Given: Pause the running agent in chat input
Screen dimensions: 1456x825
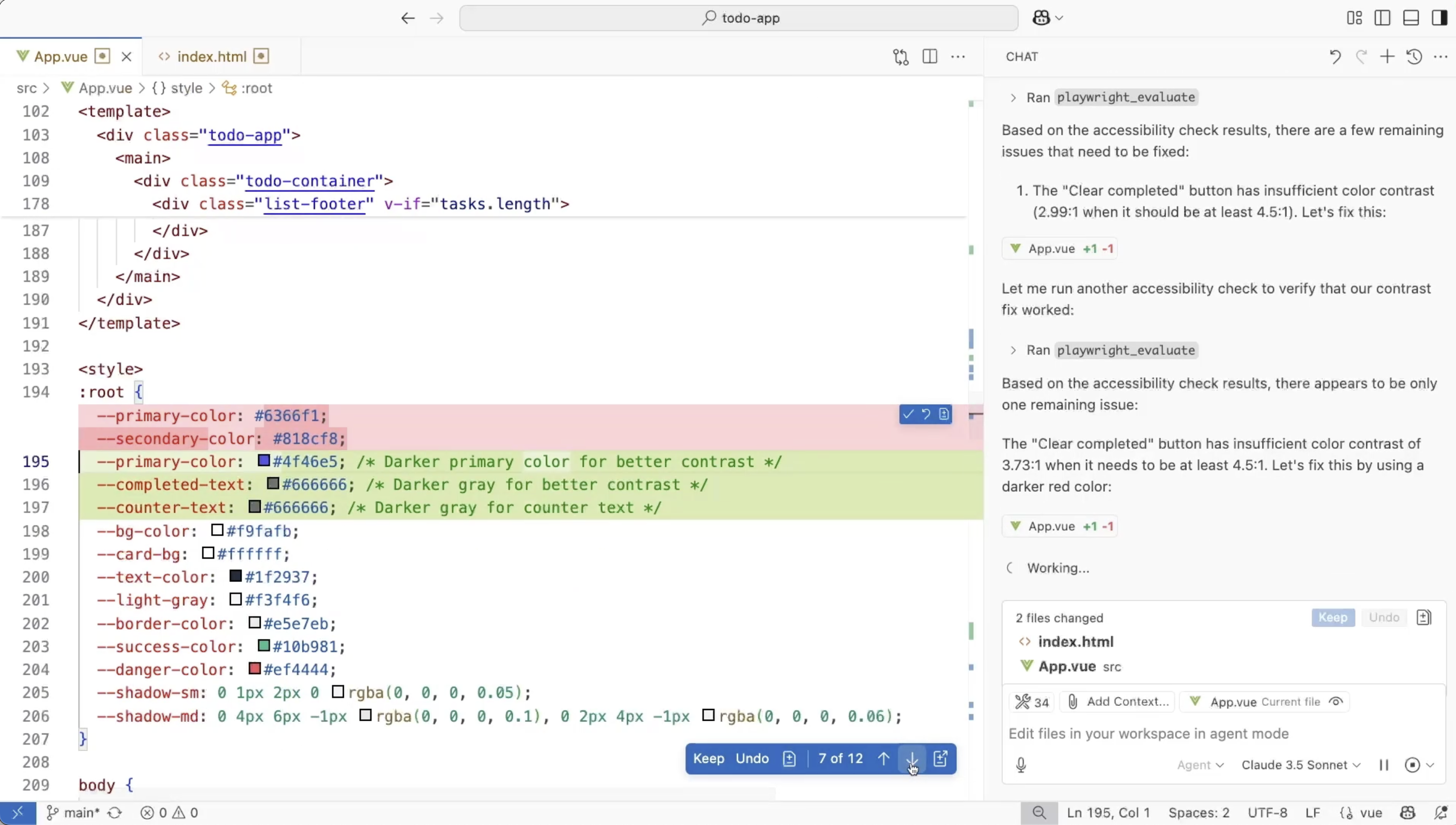Looking at the screenshot, I should click(1383, 765).
